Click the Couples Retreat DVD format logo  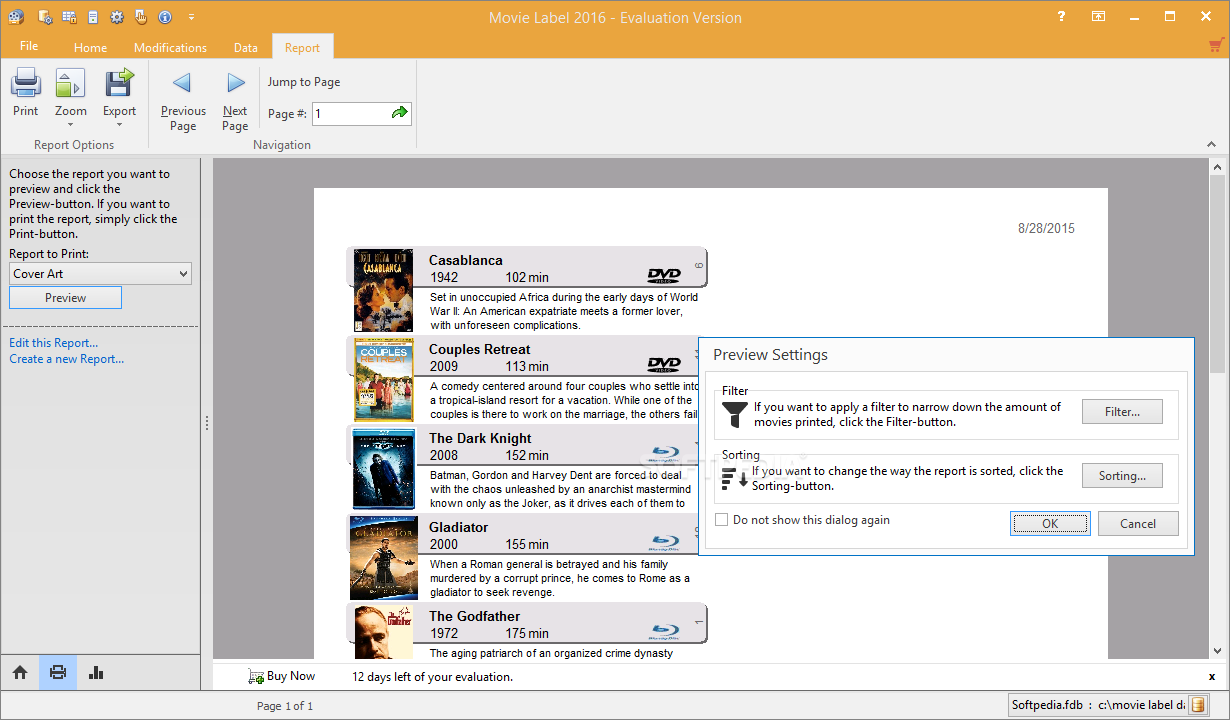(x=664, y=365)
